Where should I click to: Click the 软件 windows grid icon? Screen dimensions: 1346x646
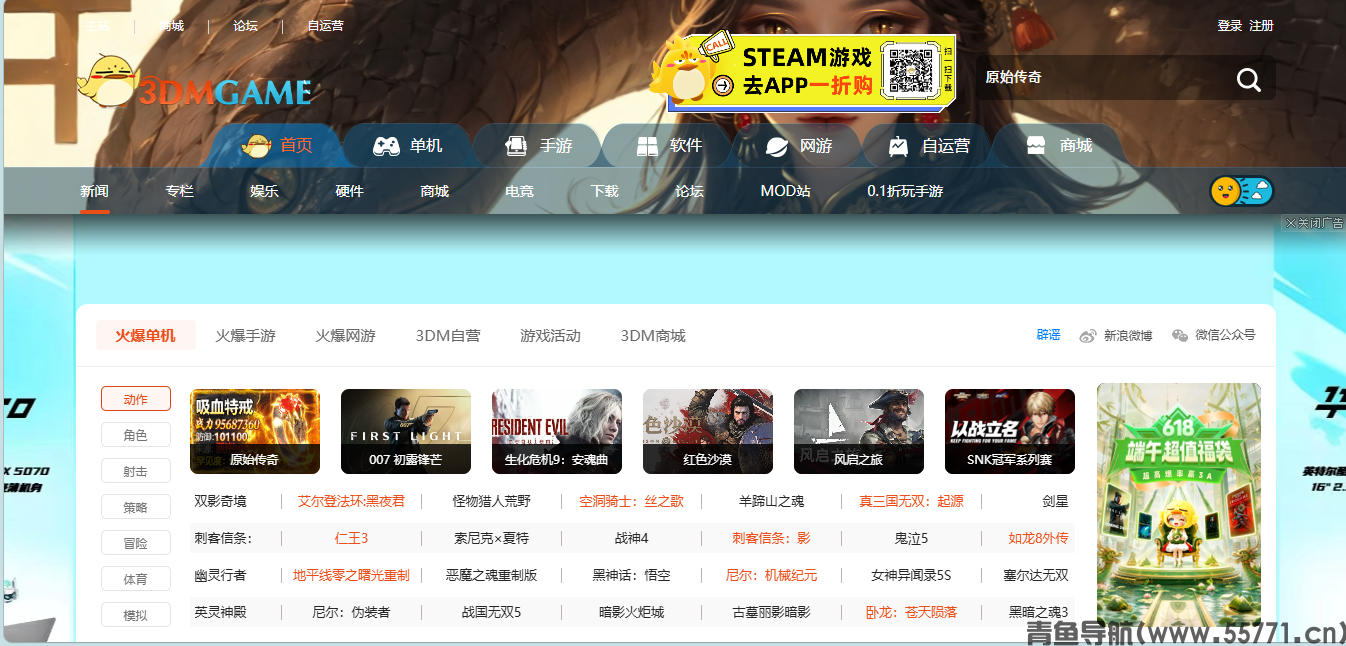click(x=647, y=146)
